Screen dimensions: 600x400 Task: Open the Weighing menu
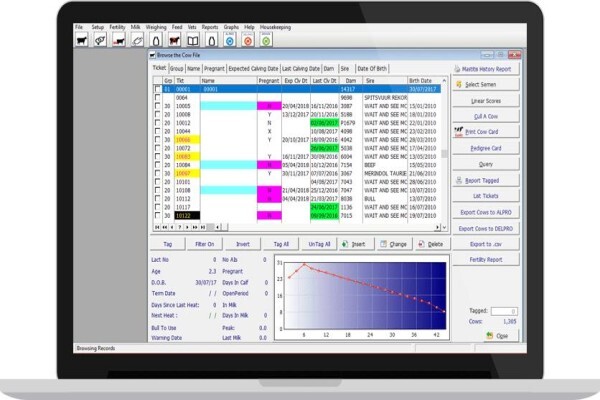point(156,27)
